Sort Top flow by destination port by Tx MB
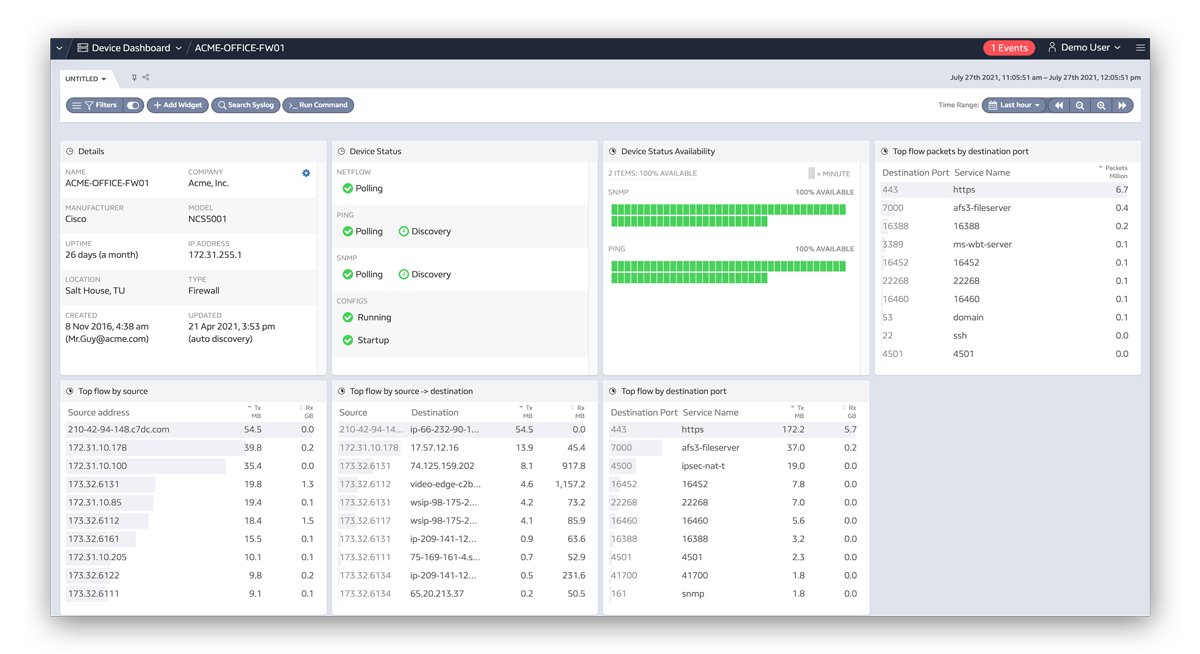 coord(799,411)
